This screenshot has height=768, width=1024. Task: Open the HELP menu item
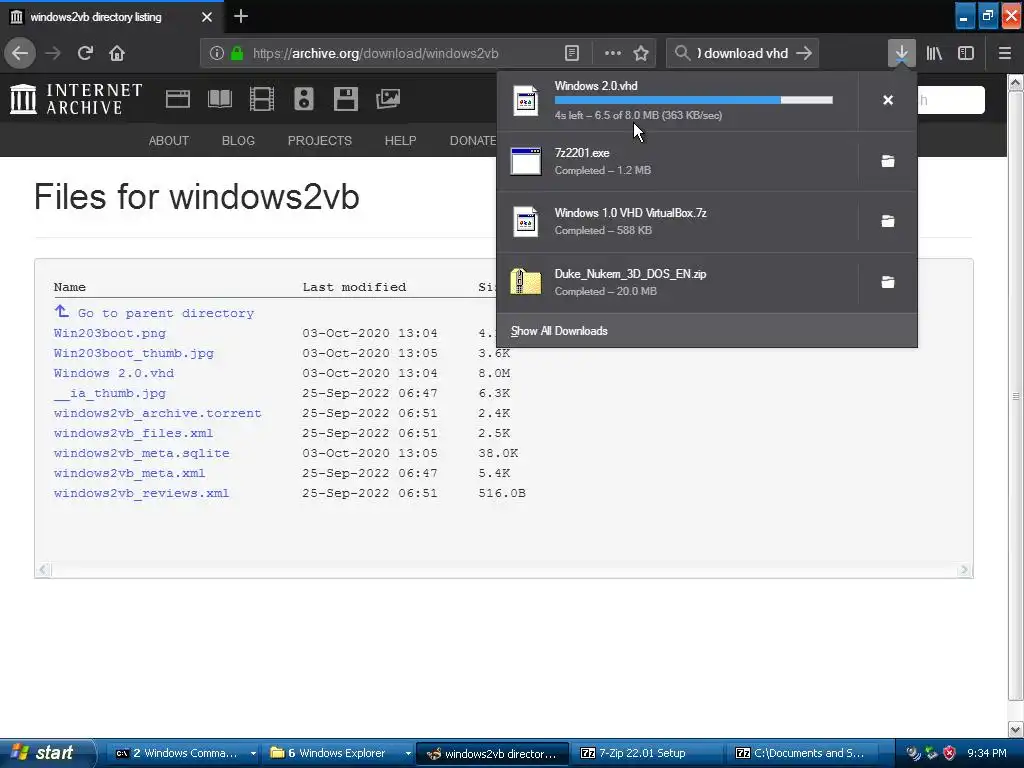click(400, 140)
